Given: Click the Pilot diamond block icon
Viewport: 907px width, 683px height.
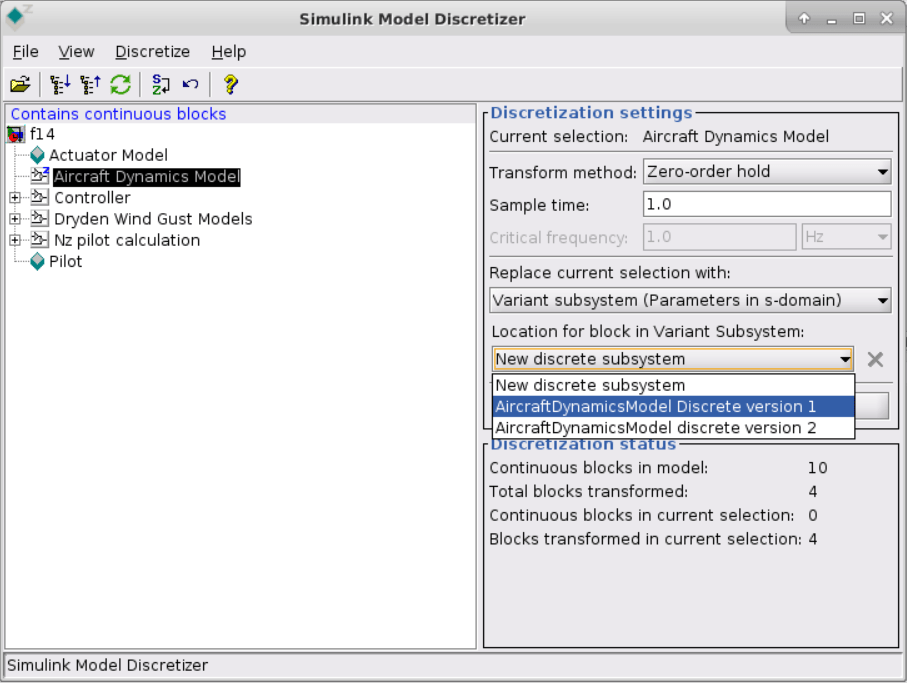Looking at the screenshot, I should point(38,261).
